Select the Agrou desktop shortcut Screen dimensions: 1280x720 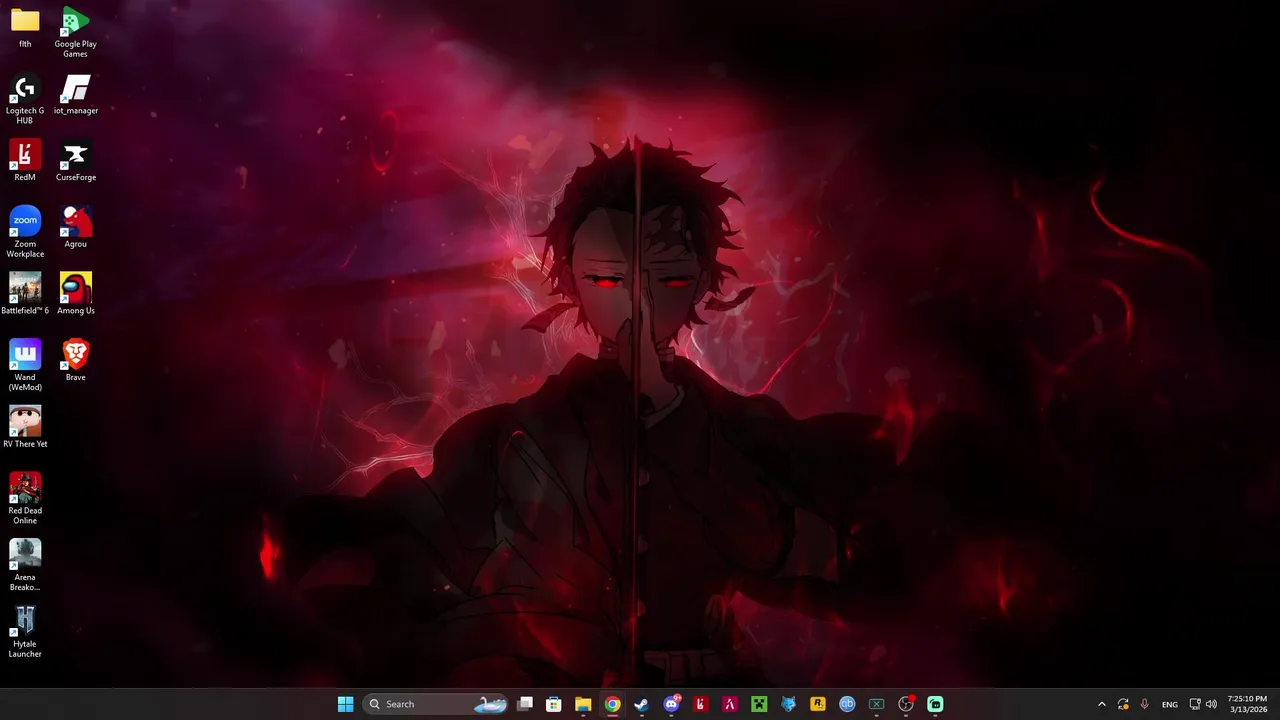(x=76, y=227)
